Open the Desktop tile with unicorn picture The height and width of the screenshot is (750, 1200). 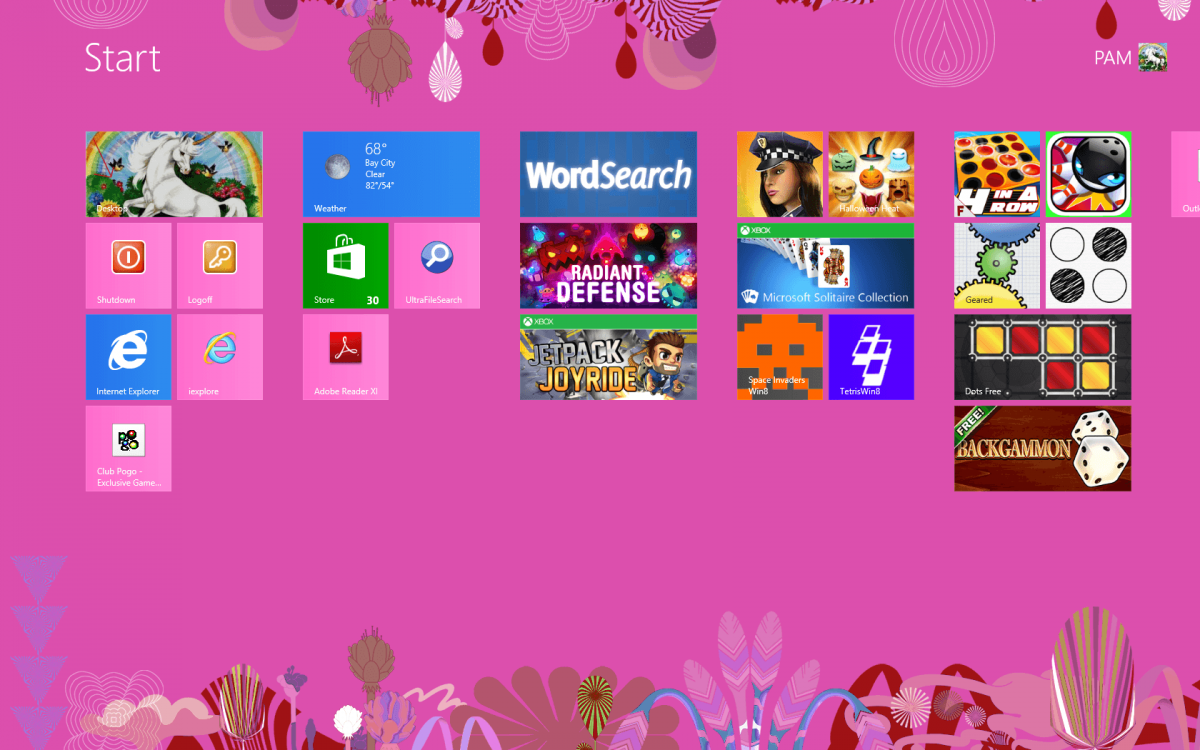pyautogui.click(x=174, y=174)
